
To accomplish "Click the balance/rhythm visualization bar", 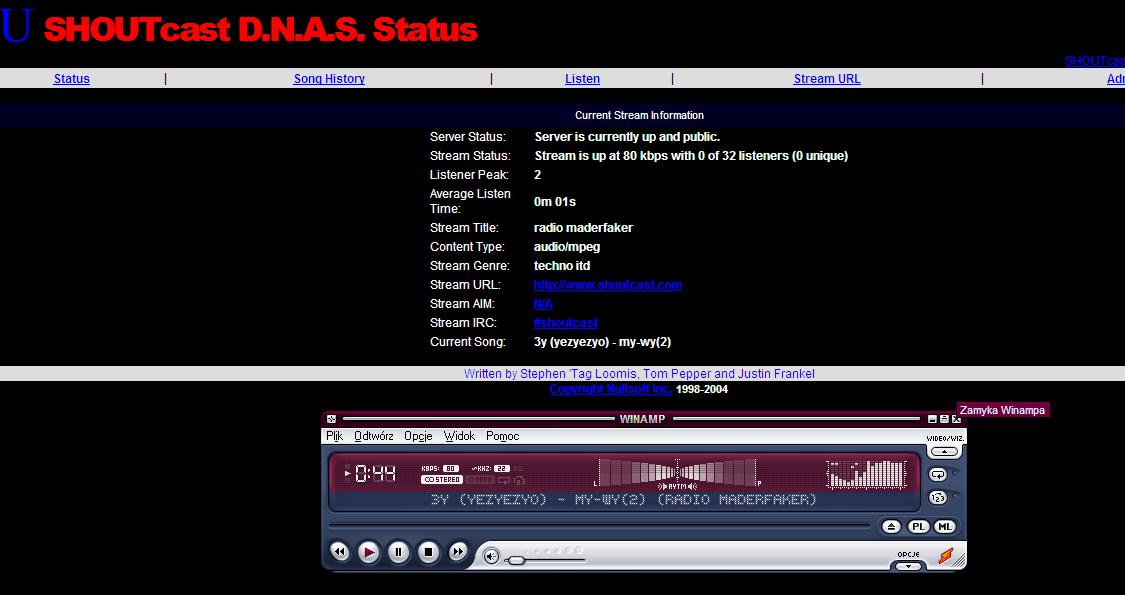I will pyautogui.click(x=678, y=472).
